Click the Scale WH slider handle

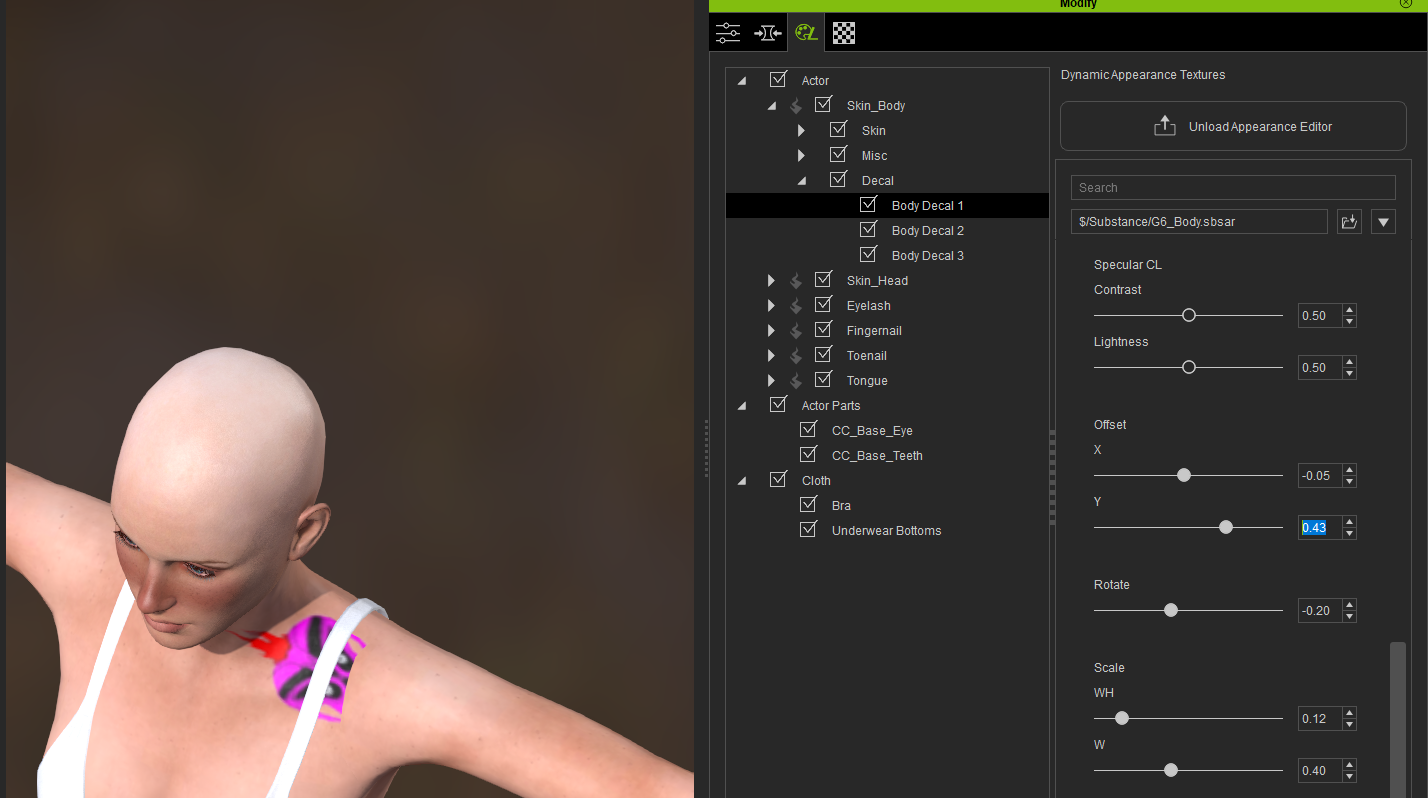pos(1122,718)
